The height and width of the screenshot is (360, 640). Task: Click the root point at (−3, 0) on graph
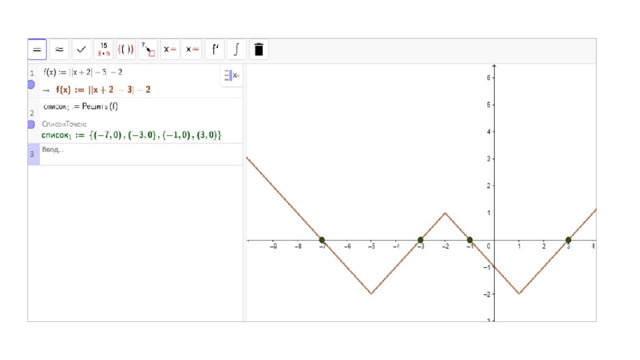pos(420,240)
